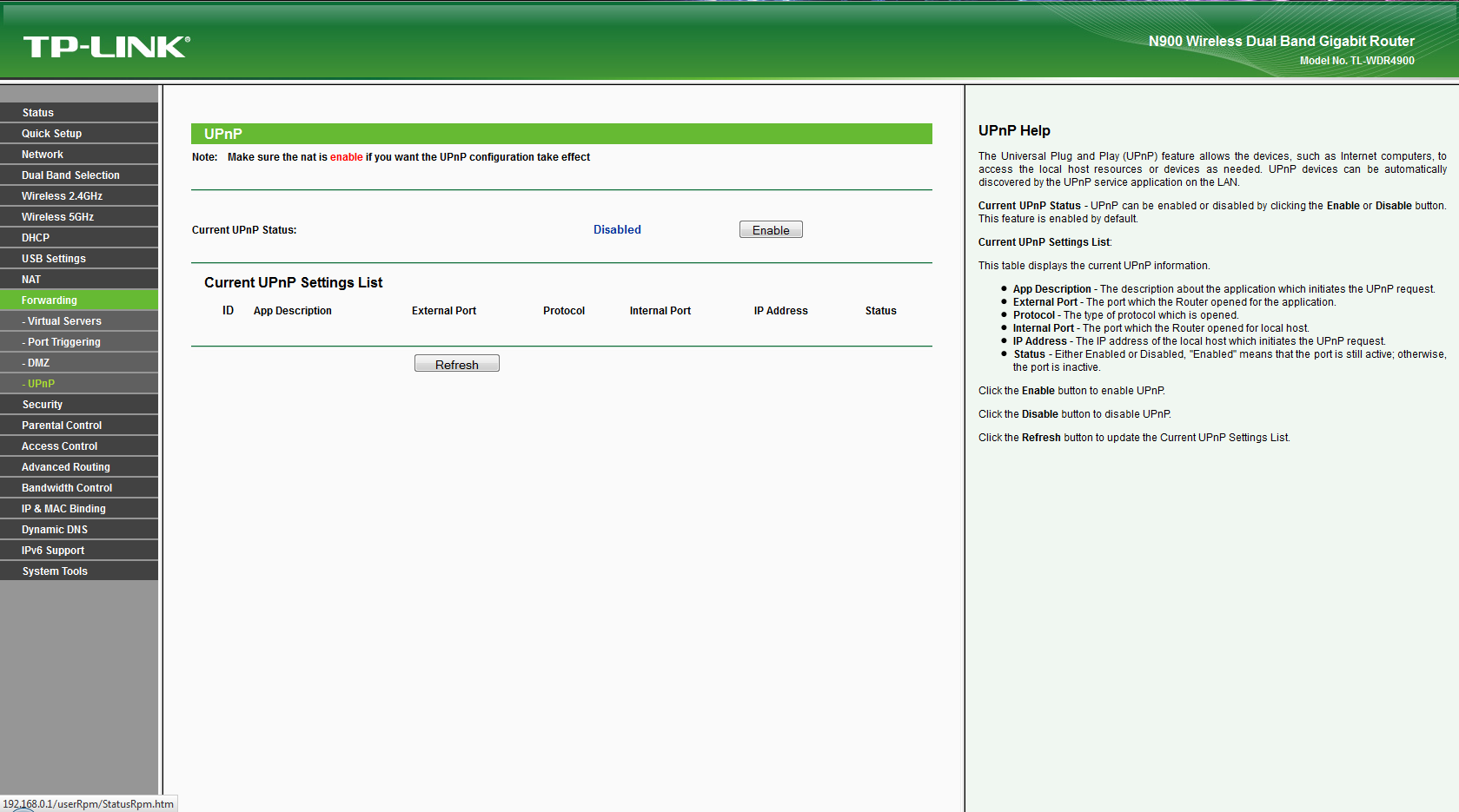This screenshot has width=1459, height=812.
Task: Open the DMZ submenu
Action: pyautogui.click(x=79, y=363)
